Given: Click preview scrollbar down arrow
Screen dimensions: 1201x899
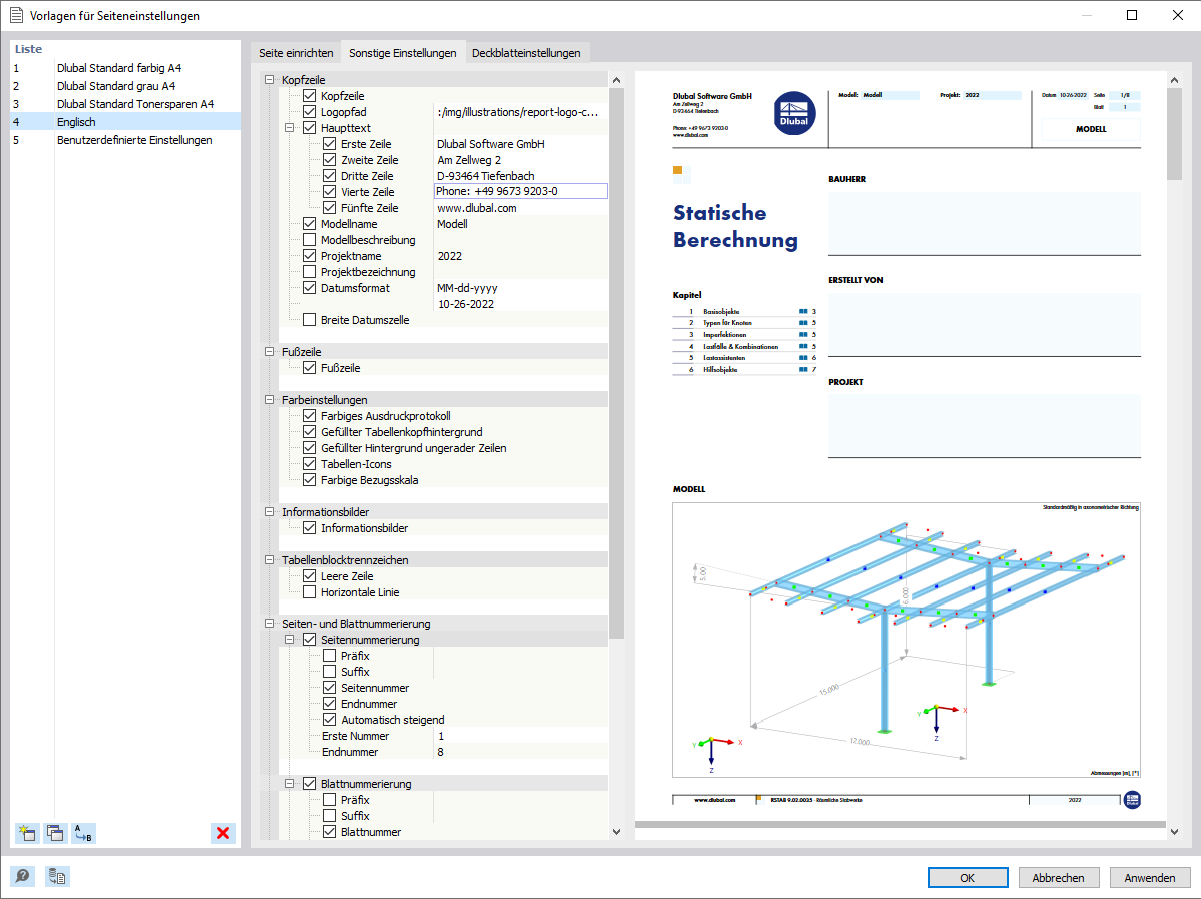Looking at the screenshot, I should pyautogui.click(x=1175, y=831).
